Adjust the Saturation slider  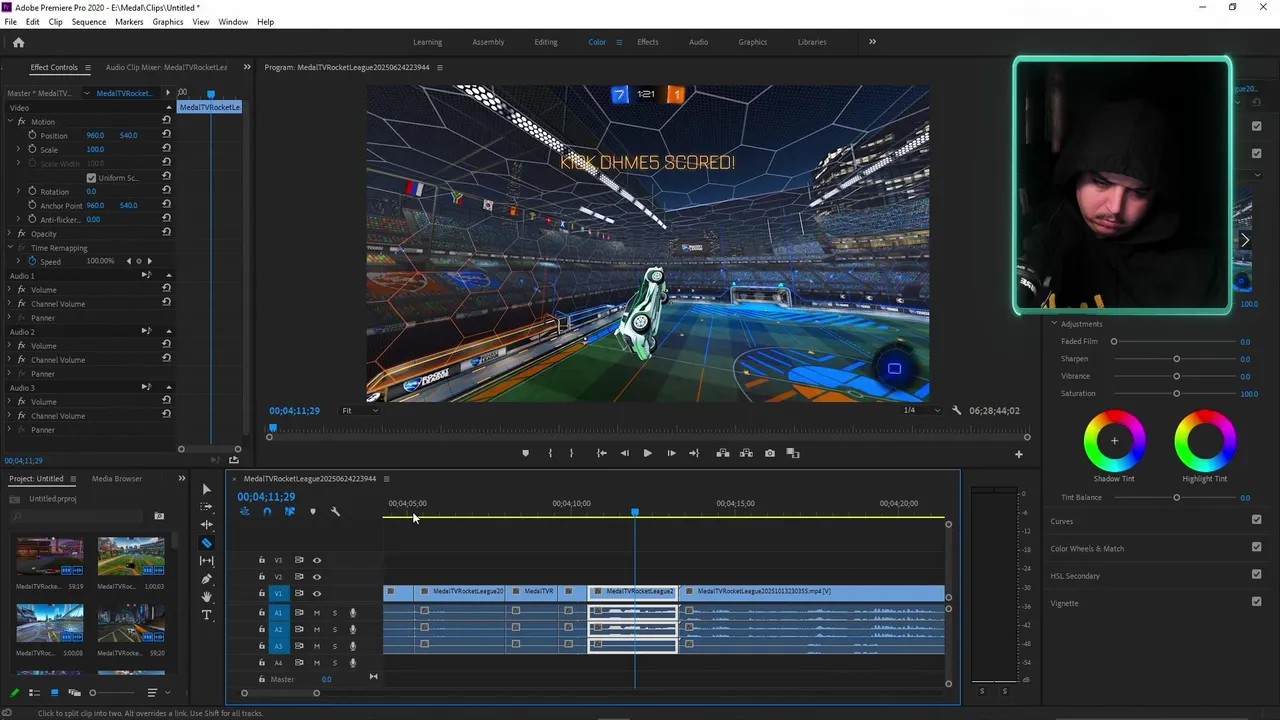(x=1176, y=393)
